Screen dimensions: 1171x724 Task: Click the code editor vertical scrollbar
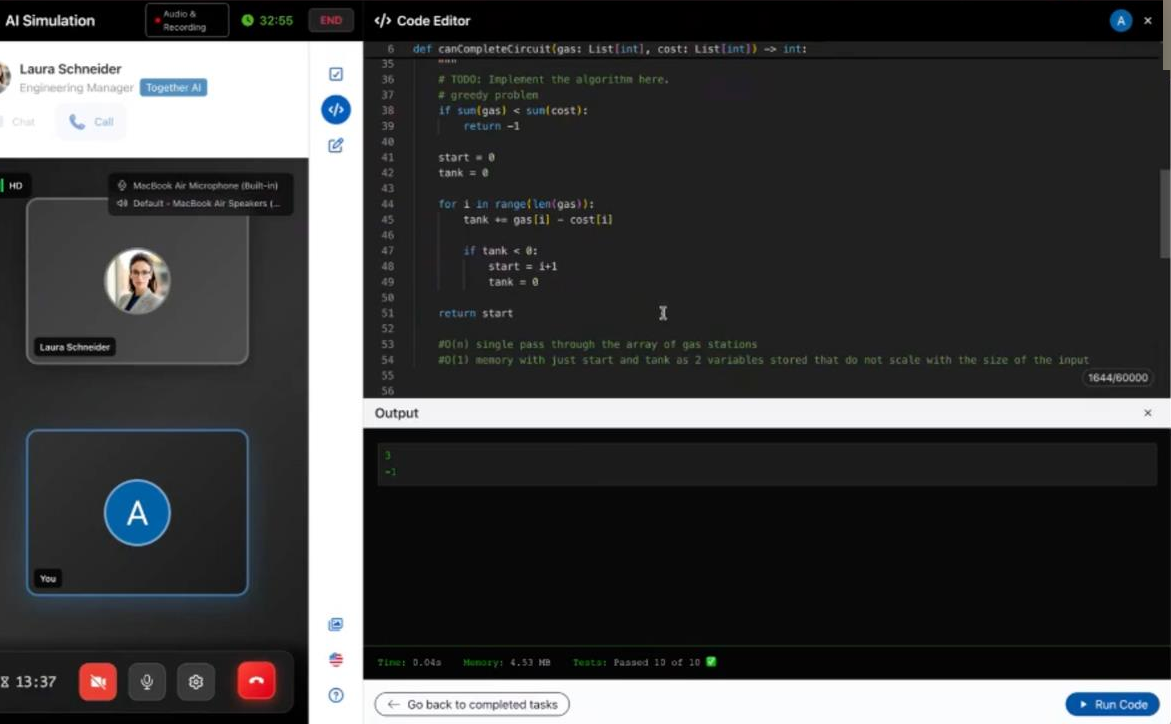tap(1165, 214)
